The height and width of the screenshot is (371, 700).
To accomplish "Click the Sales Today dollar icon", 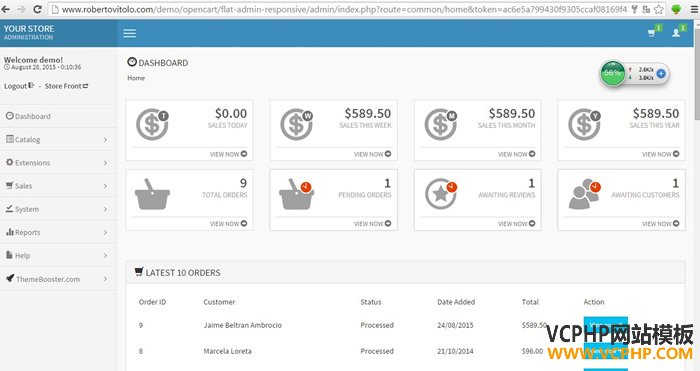I will tap(152, 125).
